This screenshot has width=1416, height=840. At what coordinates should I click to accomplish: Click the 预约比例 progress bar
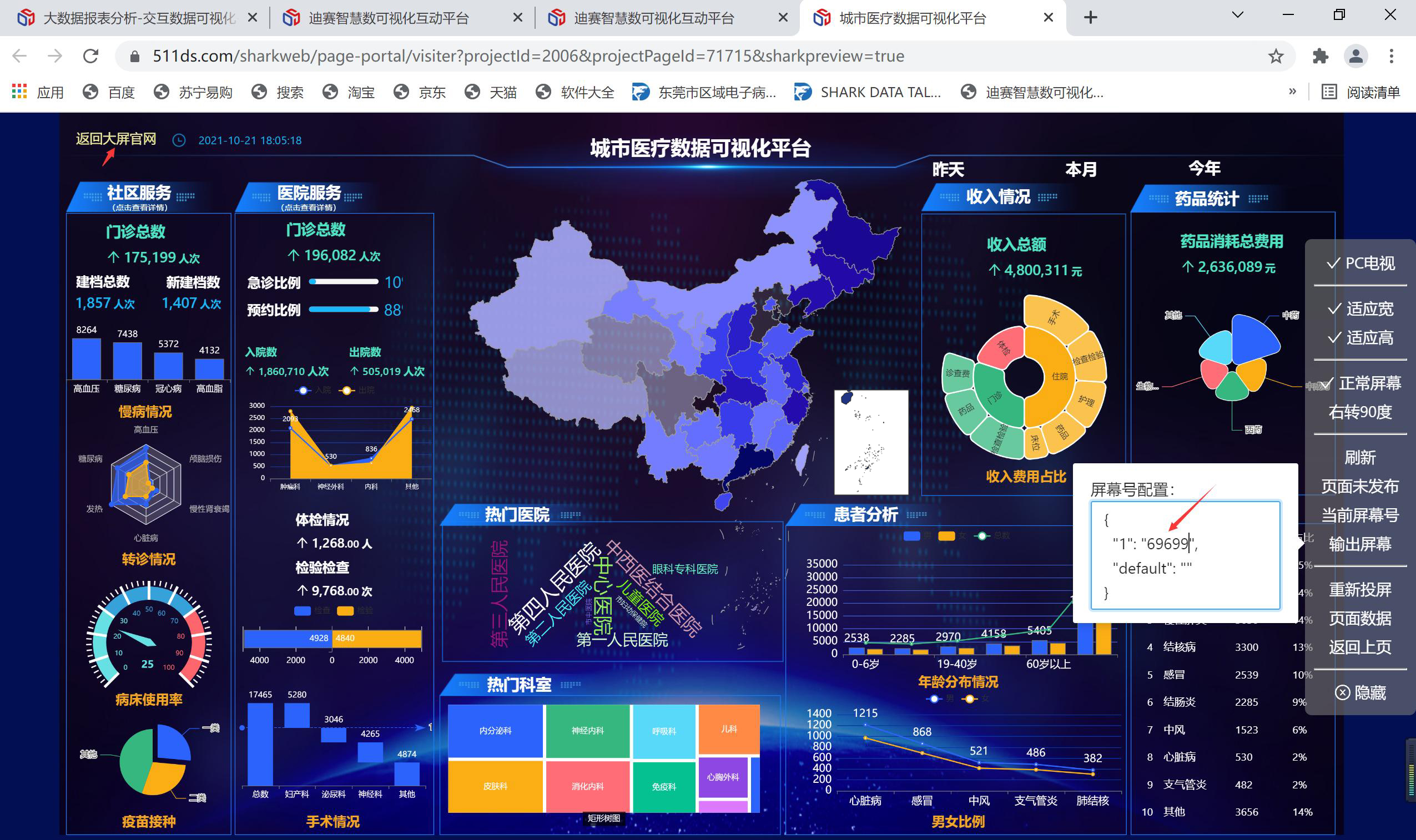pos(344,309)
